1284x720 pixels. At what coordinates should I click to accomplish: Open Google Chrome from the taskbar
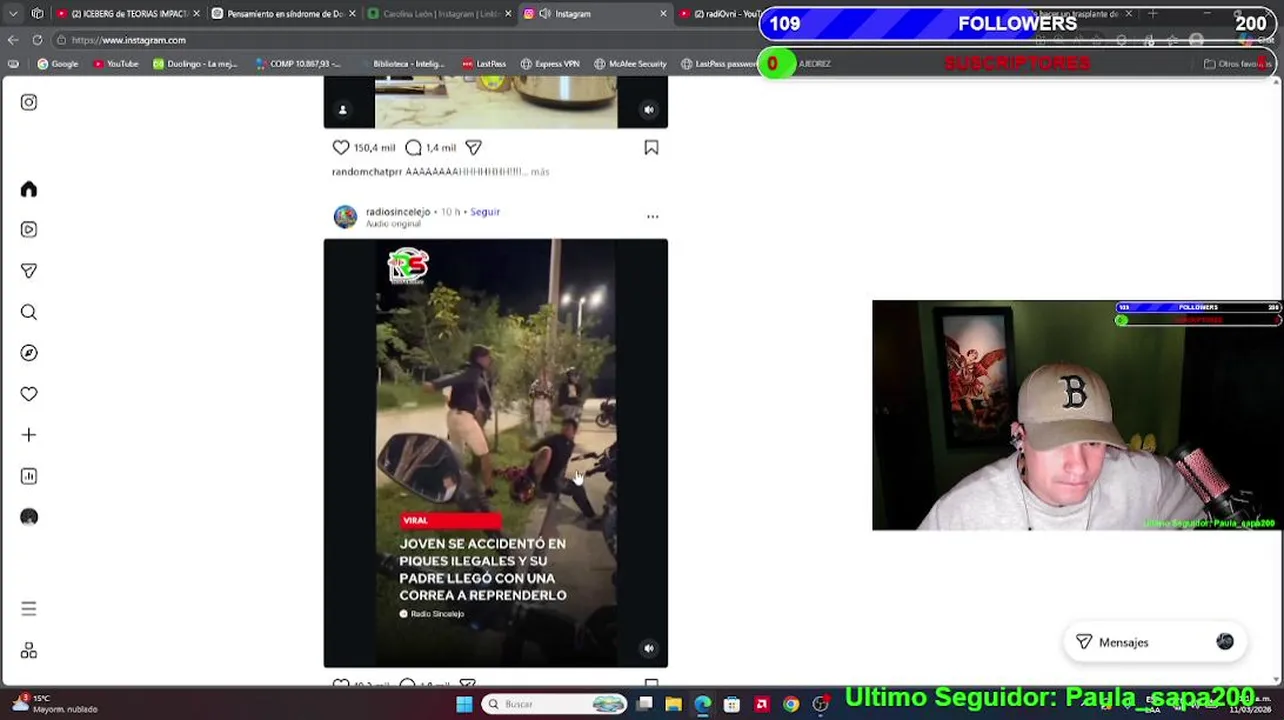tap(791, 704)
